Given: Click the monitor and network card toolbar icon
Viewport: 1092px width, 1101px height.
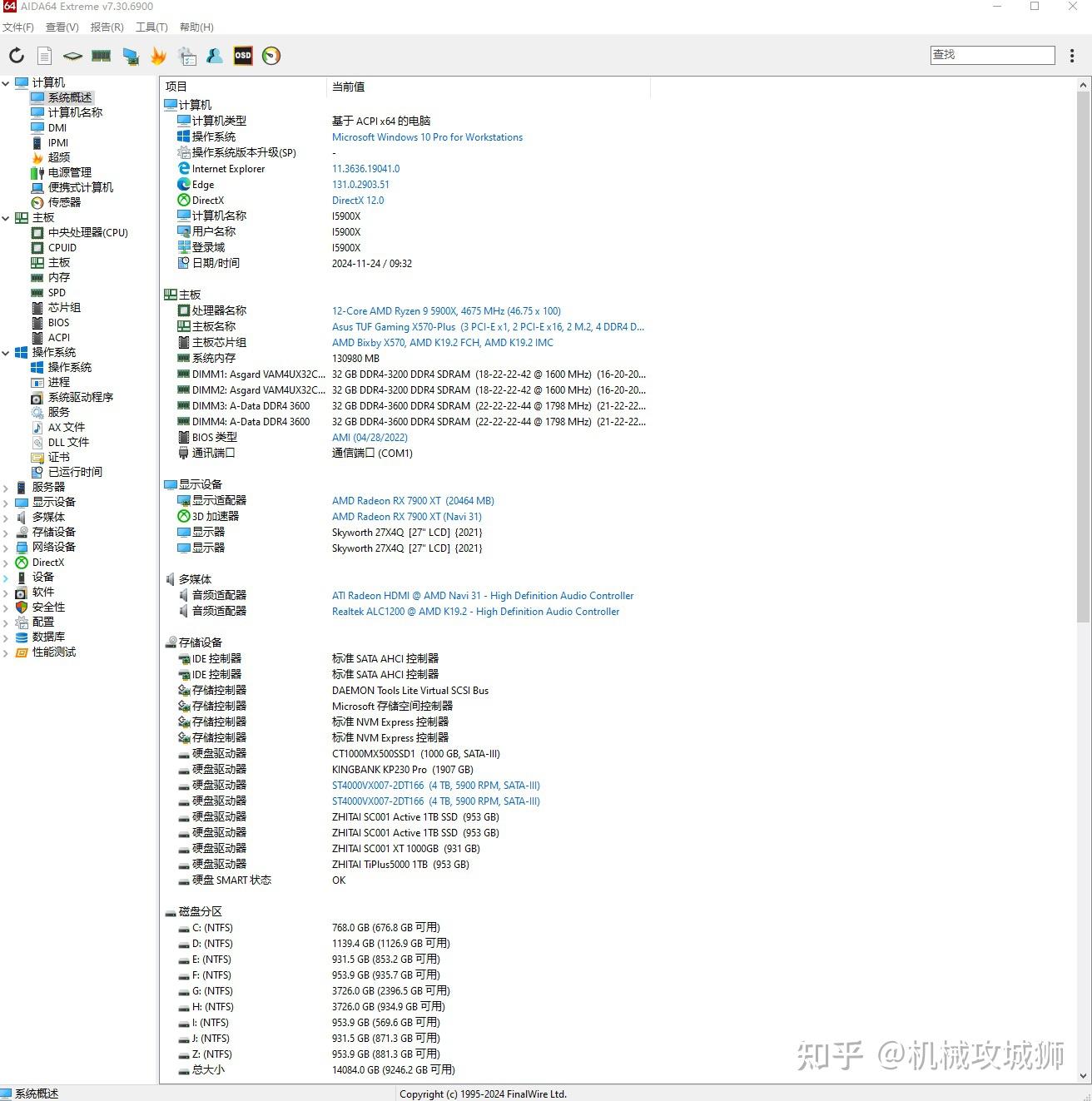Looking at the screenshot, I should pos(130,56).
